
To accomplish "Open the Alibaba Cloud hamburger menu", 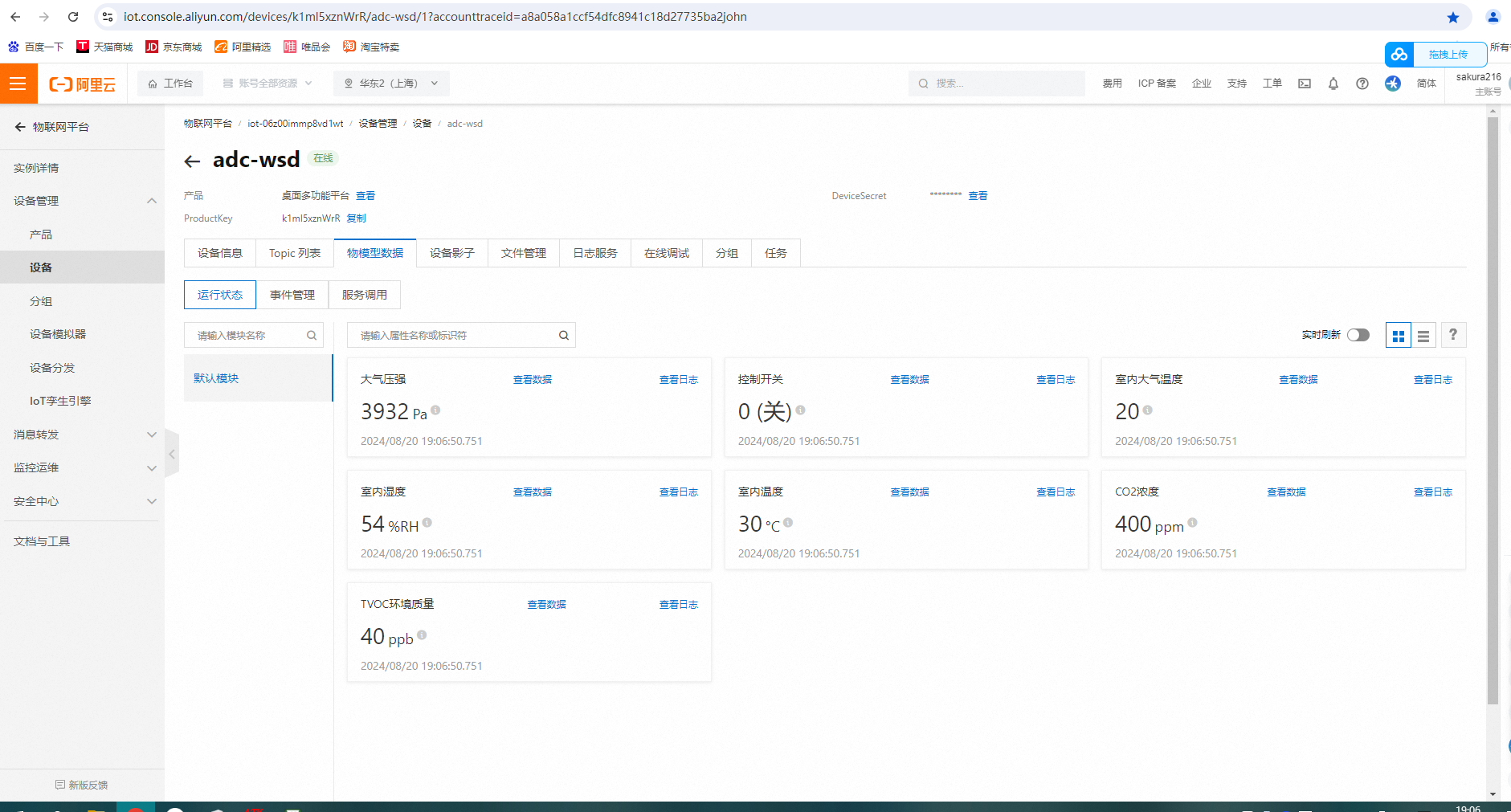I will pos(18,84).
